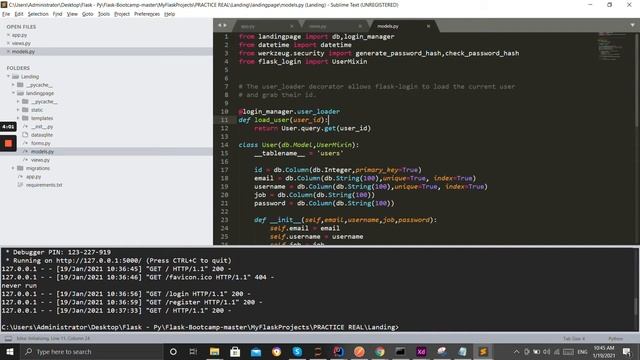Open the Preferences menu
The image size is (640, 360).
[147, 14]
